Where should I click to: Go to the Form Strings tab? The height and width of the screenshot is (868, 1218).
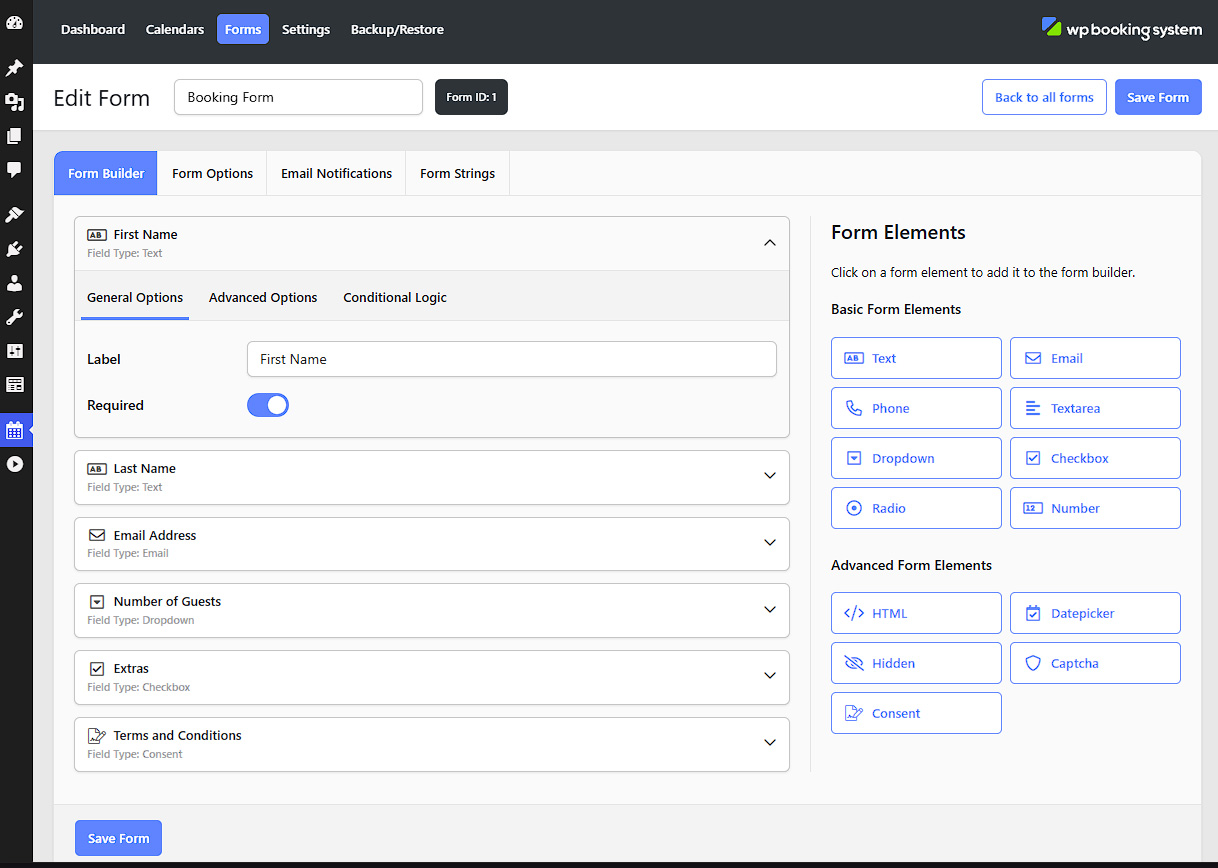click(x=457, y=173)
